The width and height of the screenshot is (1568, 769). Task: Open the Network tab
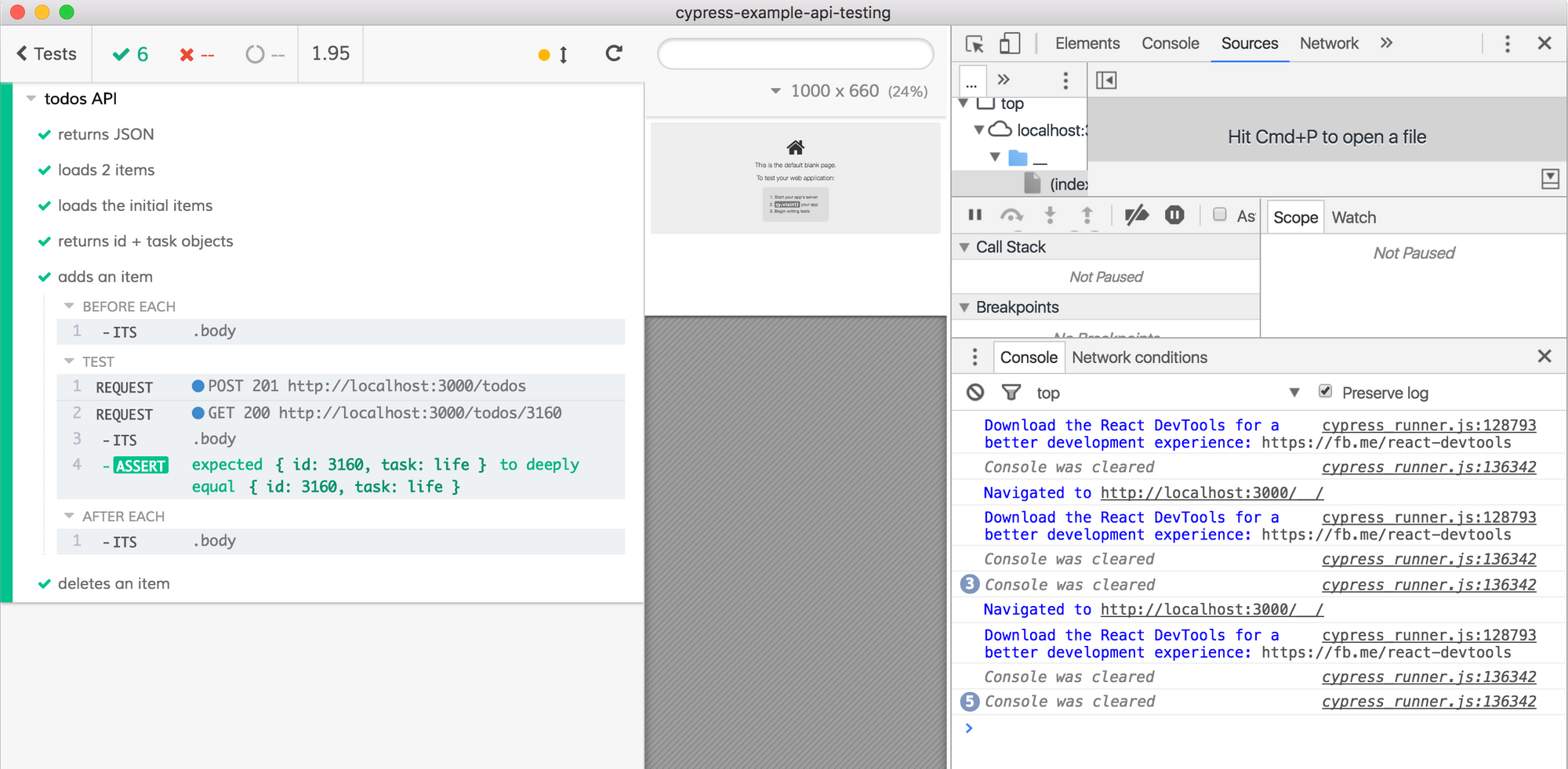pos(1329,43)
